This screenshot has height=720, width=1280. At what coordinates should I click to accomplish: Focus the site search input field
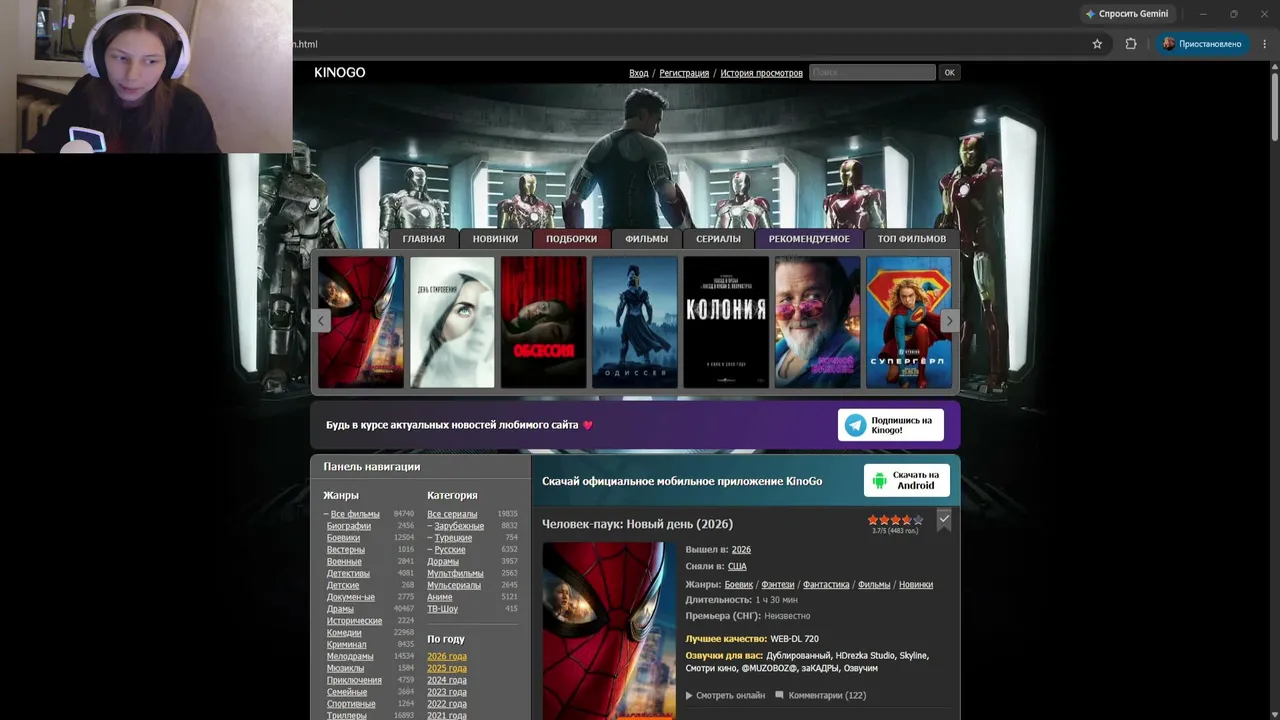tap(872, 72)
